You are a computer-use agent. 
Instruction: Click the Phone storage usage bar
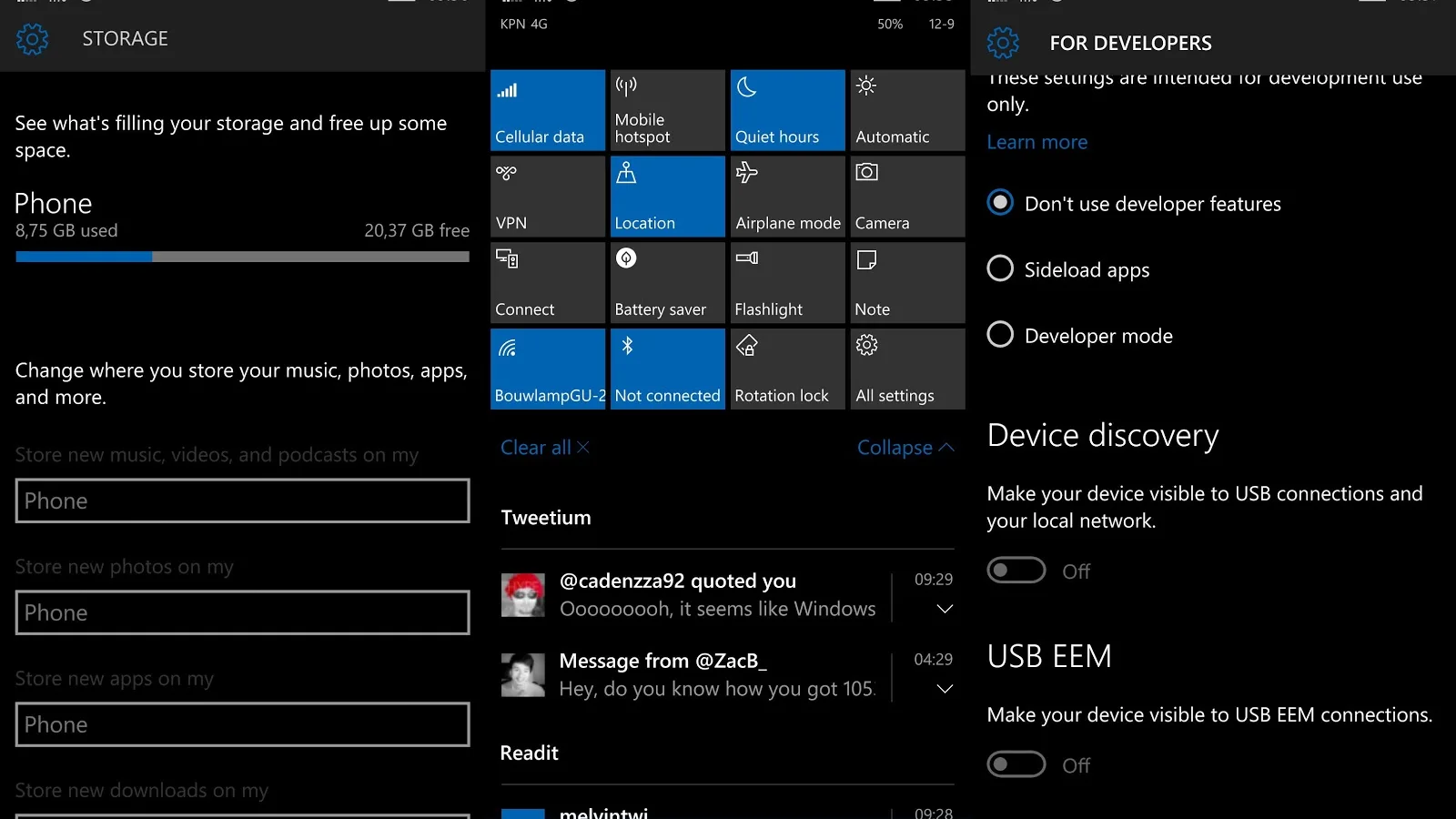tap(242, 257)
